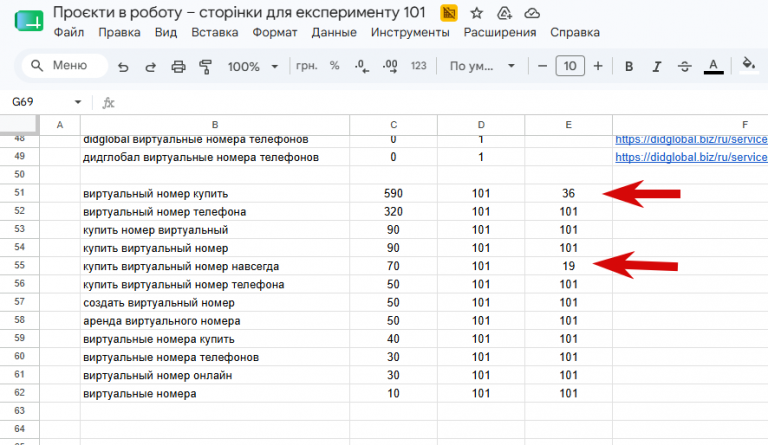Select column C header
This screenshot has width=768, height=445.
pyautogui.click(x=393, y=125)
